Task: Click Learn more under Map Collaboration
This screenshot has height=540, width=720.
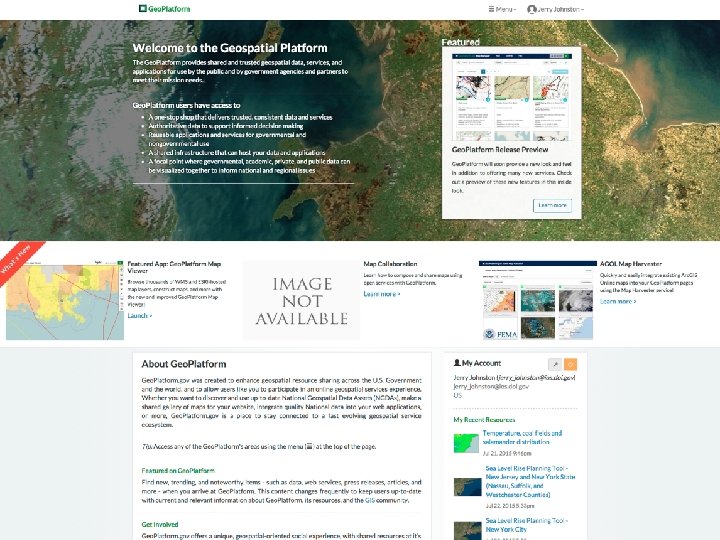Action: coord(382,294)
